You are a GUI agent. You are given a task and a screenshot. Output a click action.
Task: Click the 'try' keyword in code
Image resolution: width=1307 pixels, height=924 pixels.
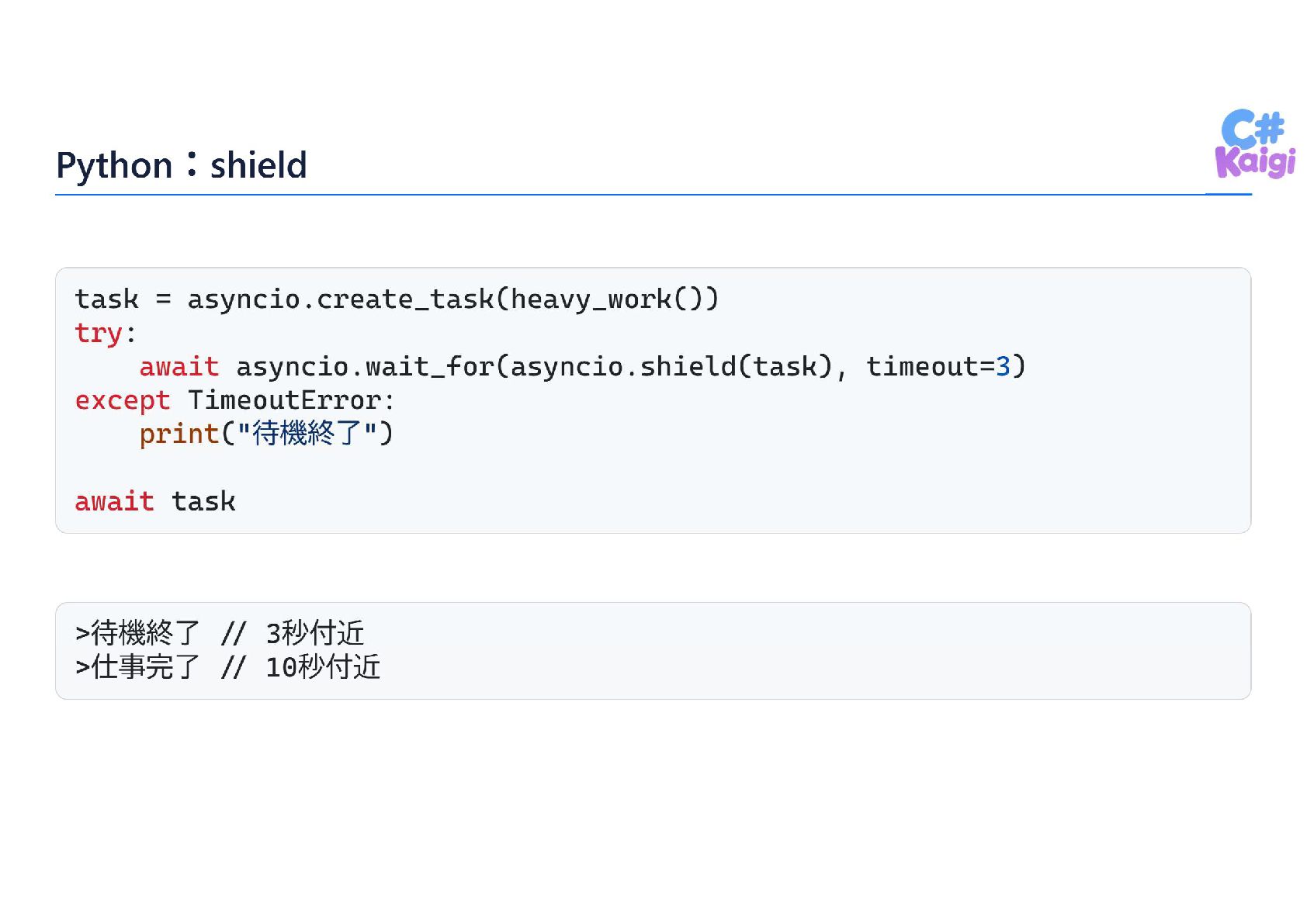tap(99, 333)
